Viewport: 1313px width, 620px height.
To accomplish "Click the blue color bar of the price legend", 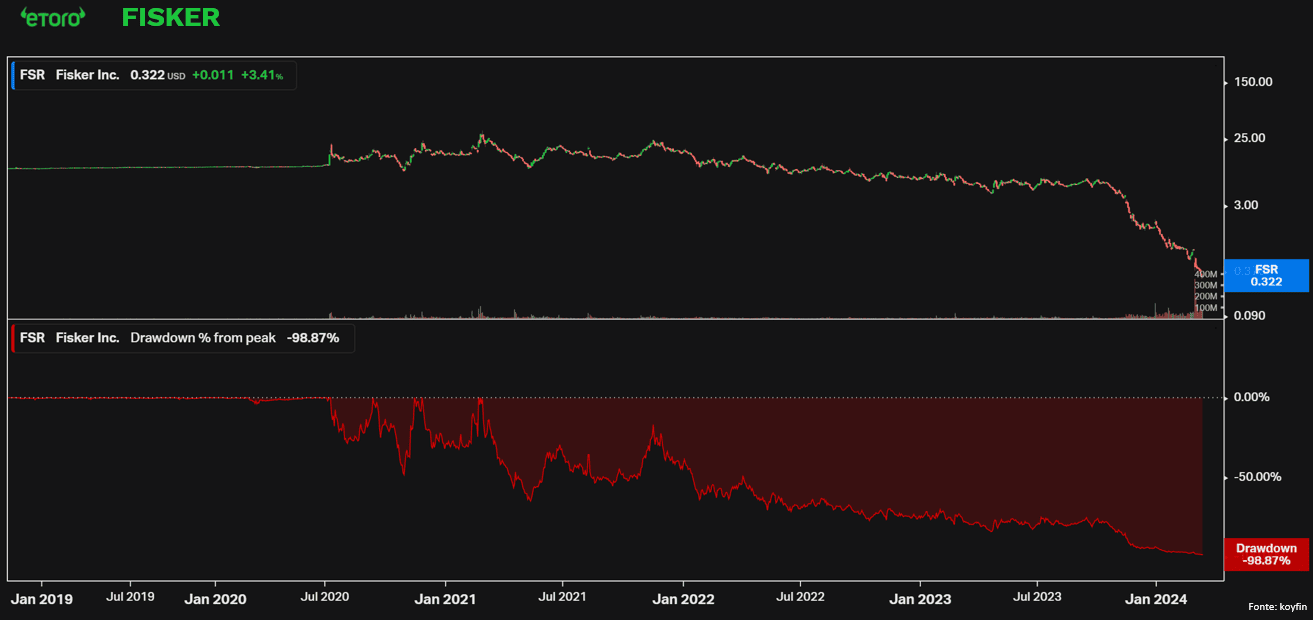I will pyautogui.click(x=13, y=76).
